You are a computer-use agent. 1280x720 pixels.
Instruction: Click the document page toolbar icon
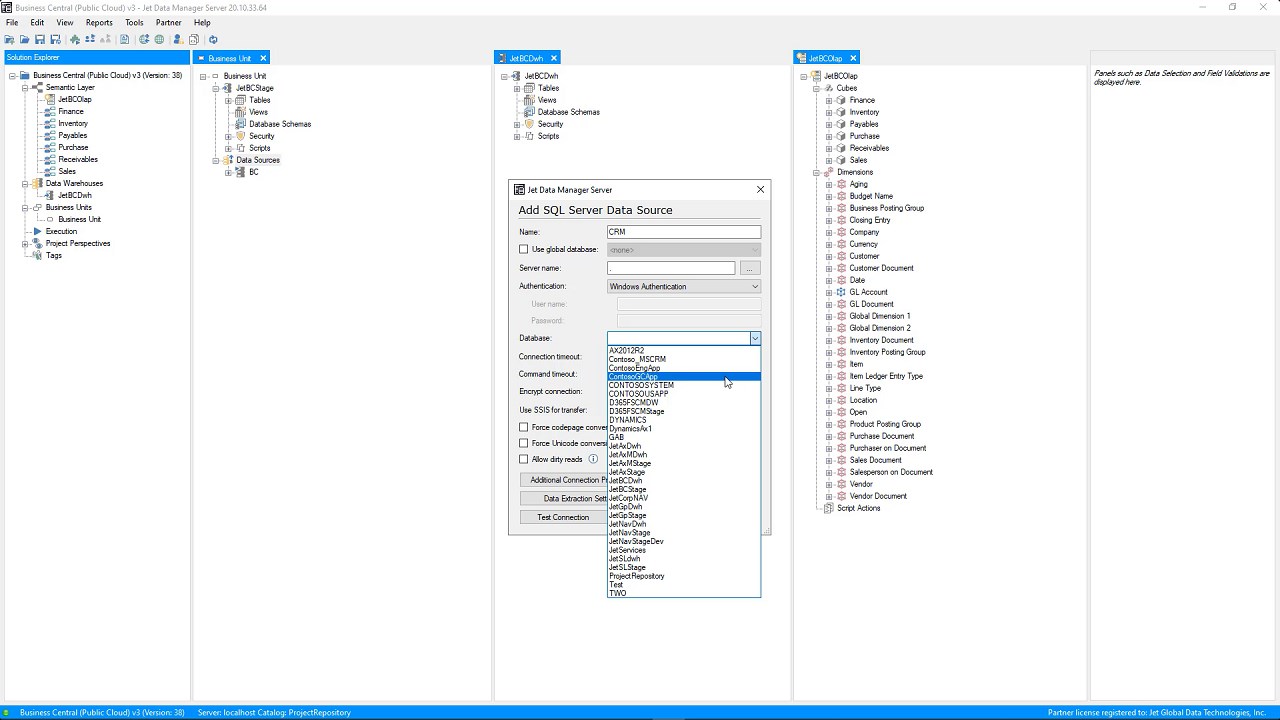(124, 40)
